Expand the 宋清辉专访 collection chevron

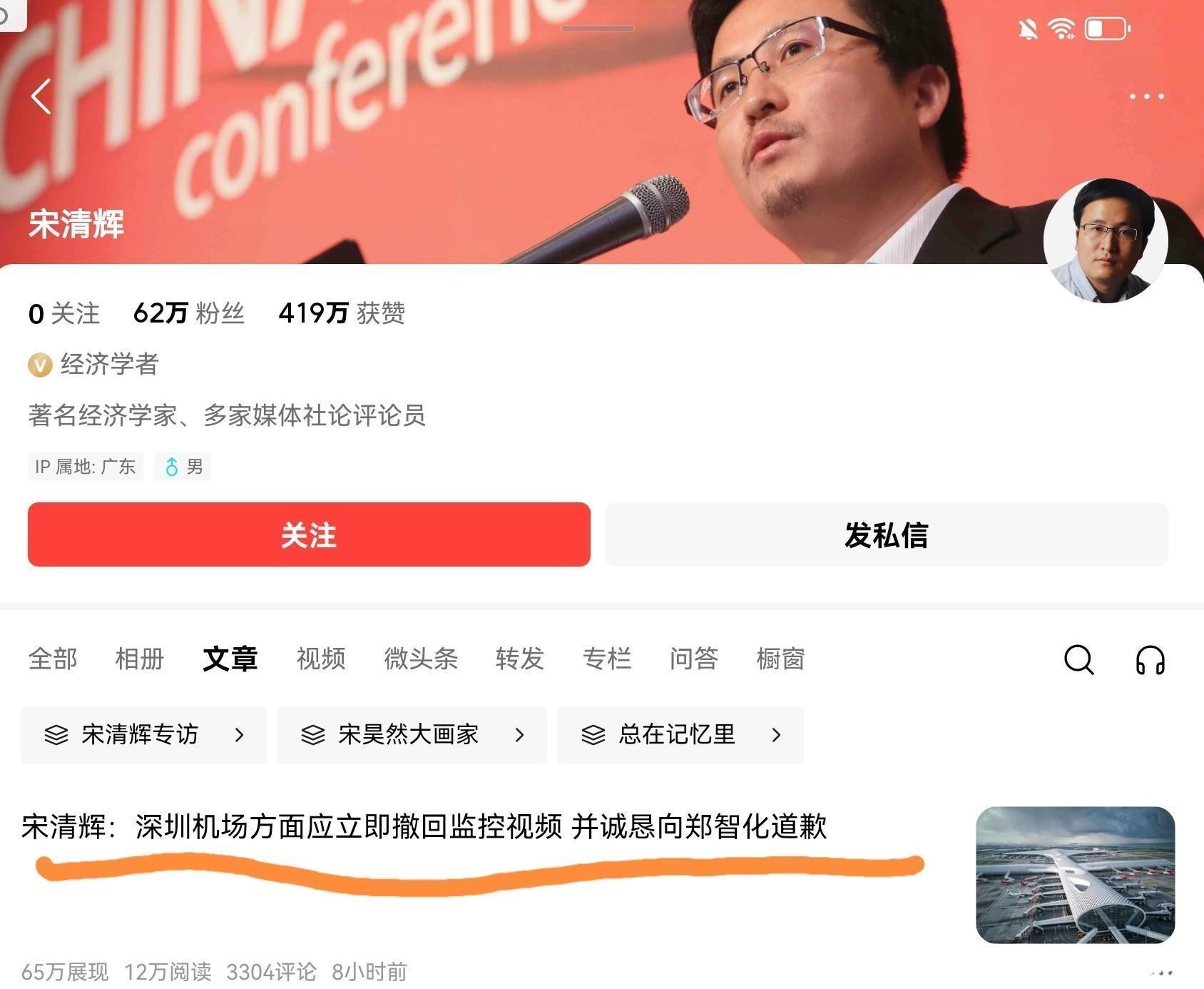(240, 734)
